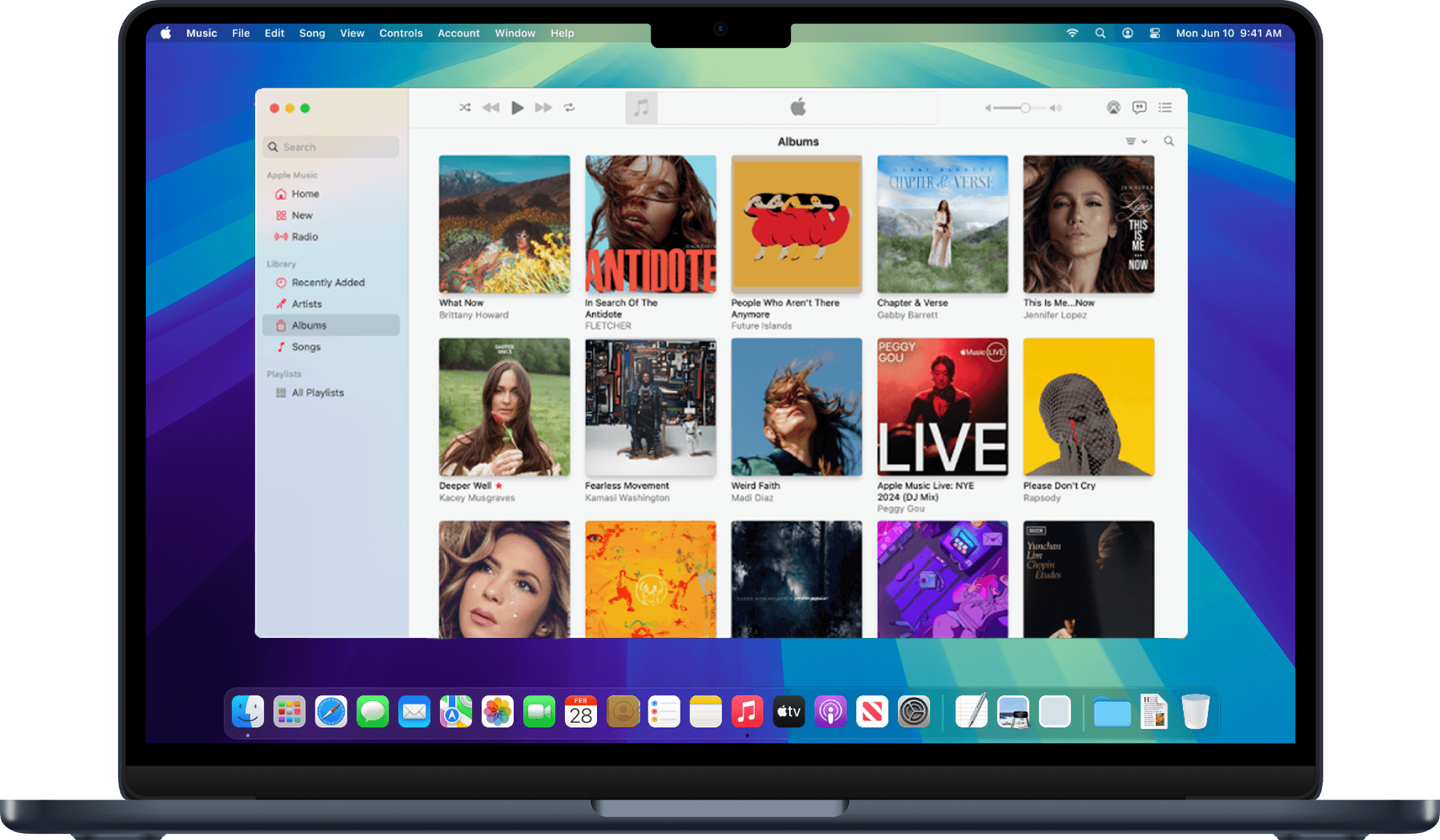This screenshot has height=840, width=1440.
Task: Show the lyrics panel
Action: pos(1139,108)
